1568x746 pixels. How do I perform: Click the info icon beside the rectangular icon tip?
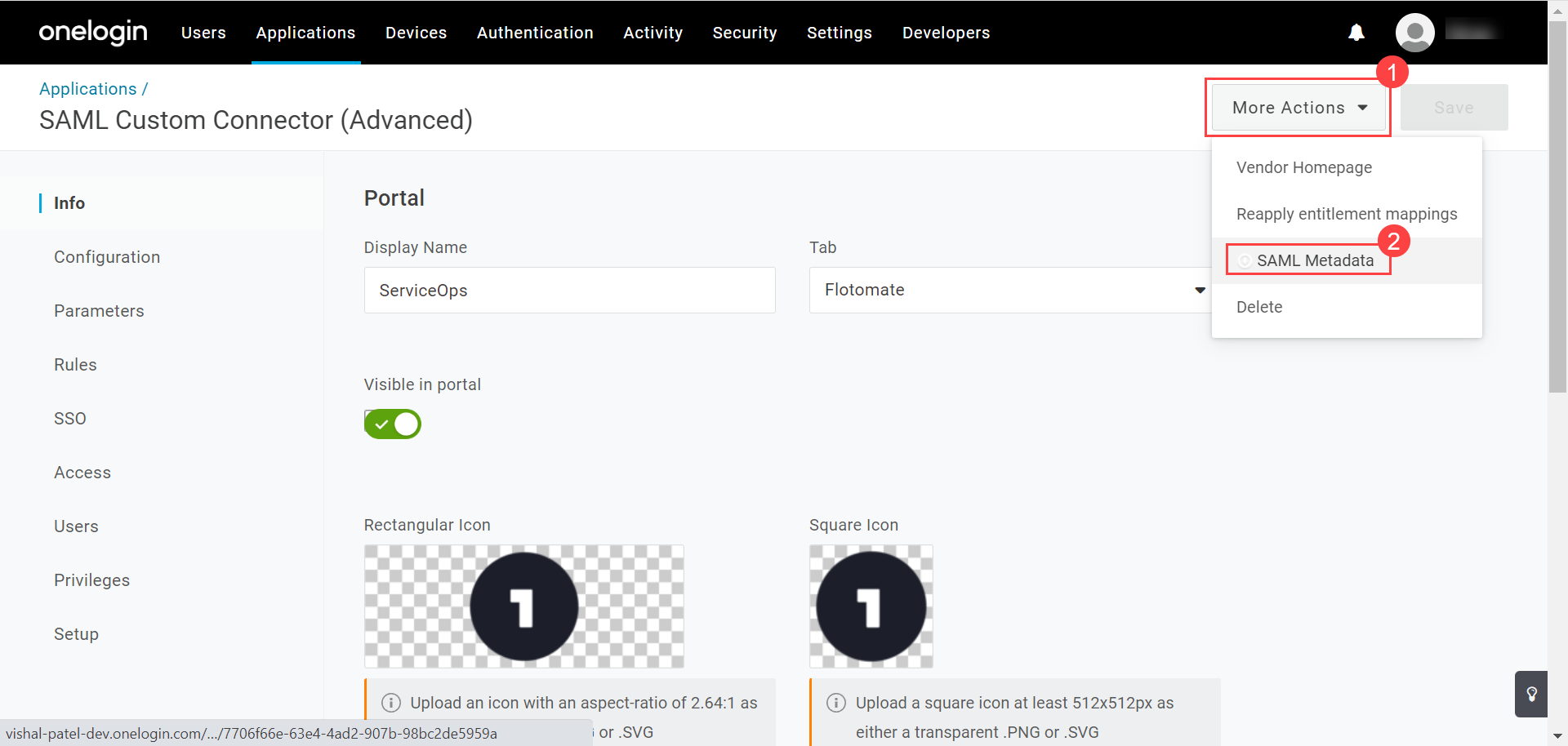(390, 703)
